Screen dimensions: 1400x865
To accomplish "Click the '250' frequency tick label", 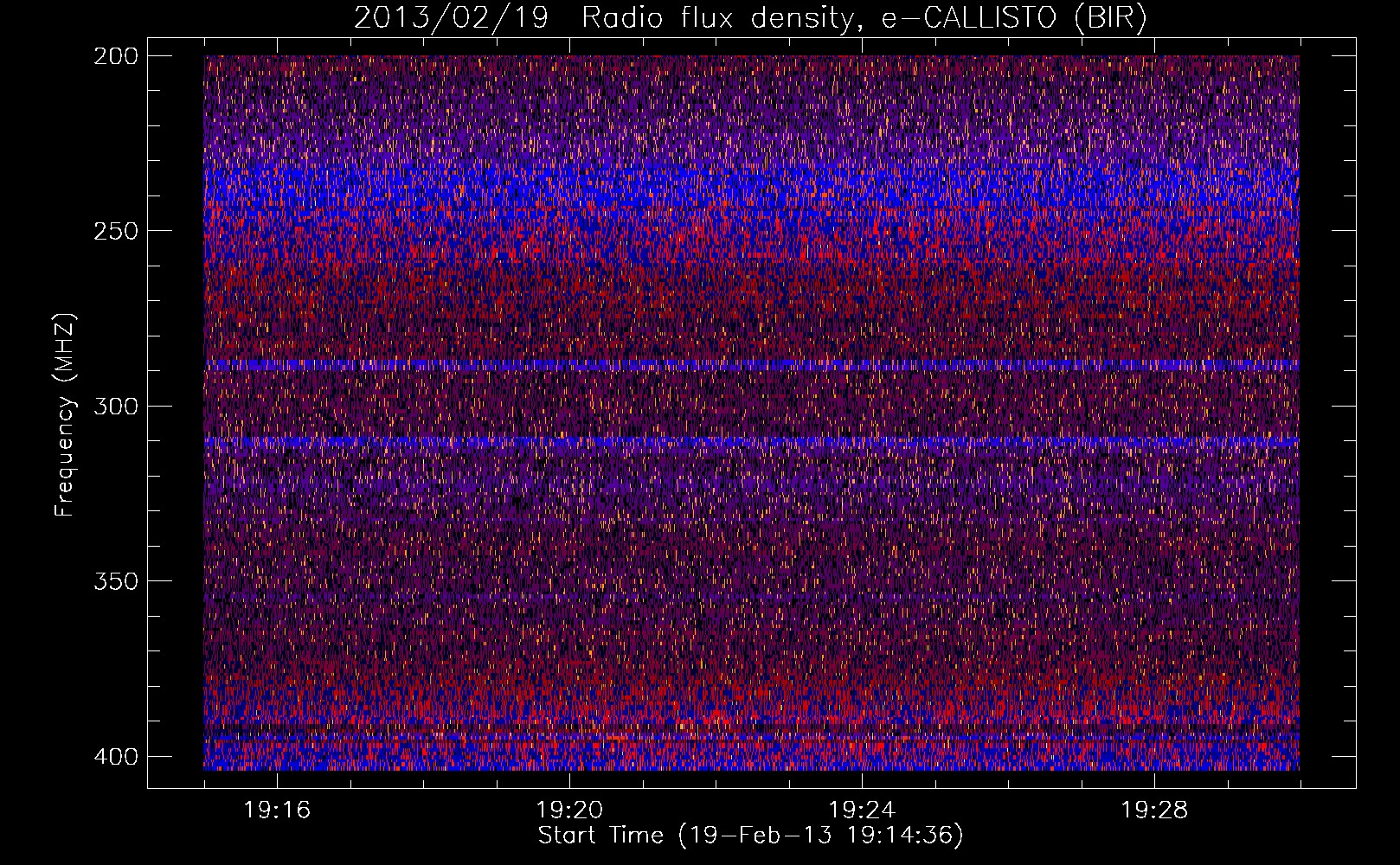I will [115, 231].
